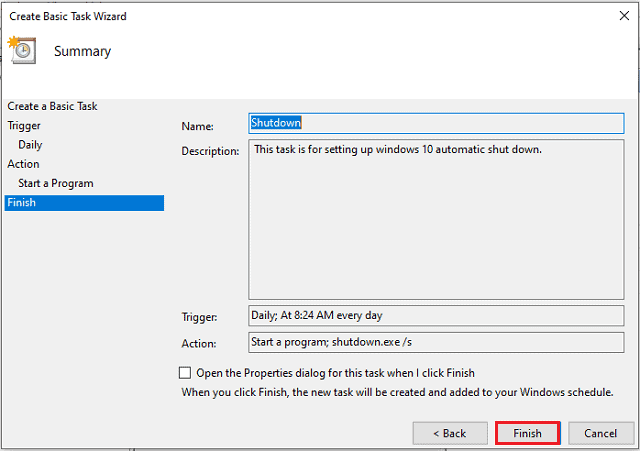Click the Name: label

(198, 127)
